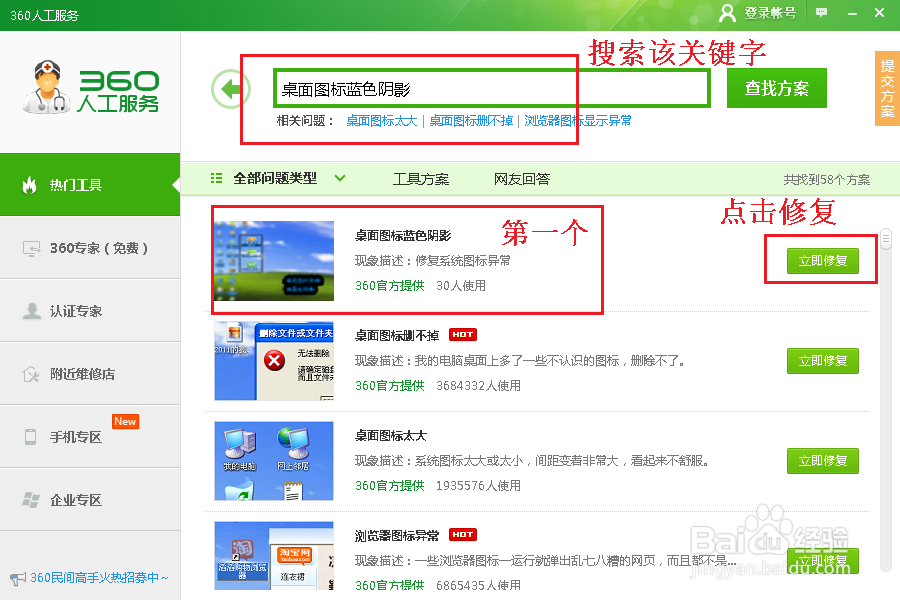Open 附近维修店 in the sidebar
The image size is (900, 600).
coord(90,374)
